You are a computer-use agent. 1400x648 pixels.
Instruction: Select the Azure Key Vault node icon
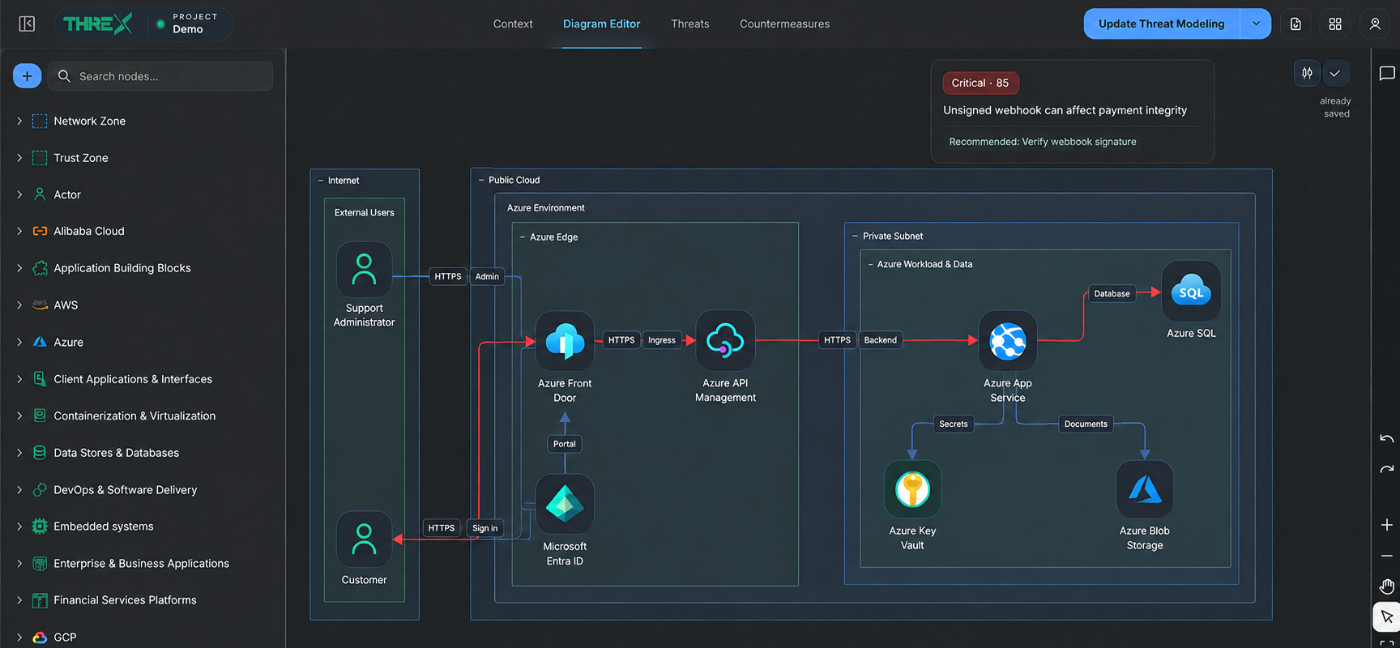click(912, 489)
